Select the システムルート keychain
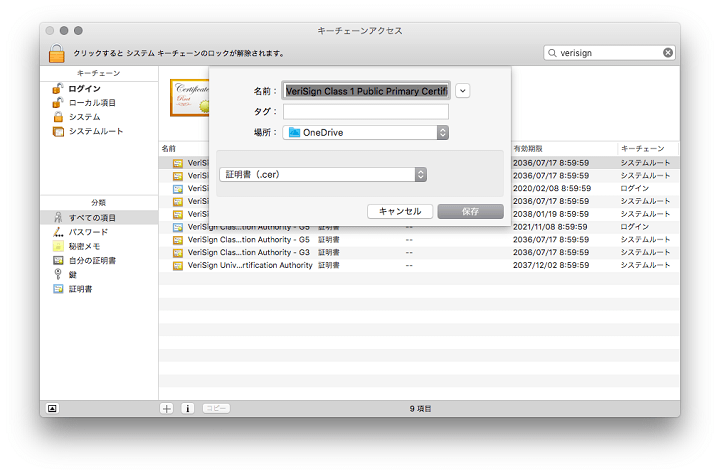Screen dimensions: 720x474 (x=96, y=131)
